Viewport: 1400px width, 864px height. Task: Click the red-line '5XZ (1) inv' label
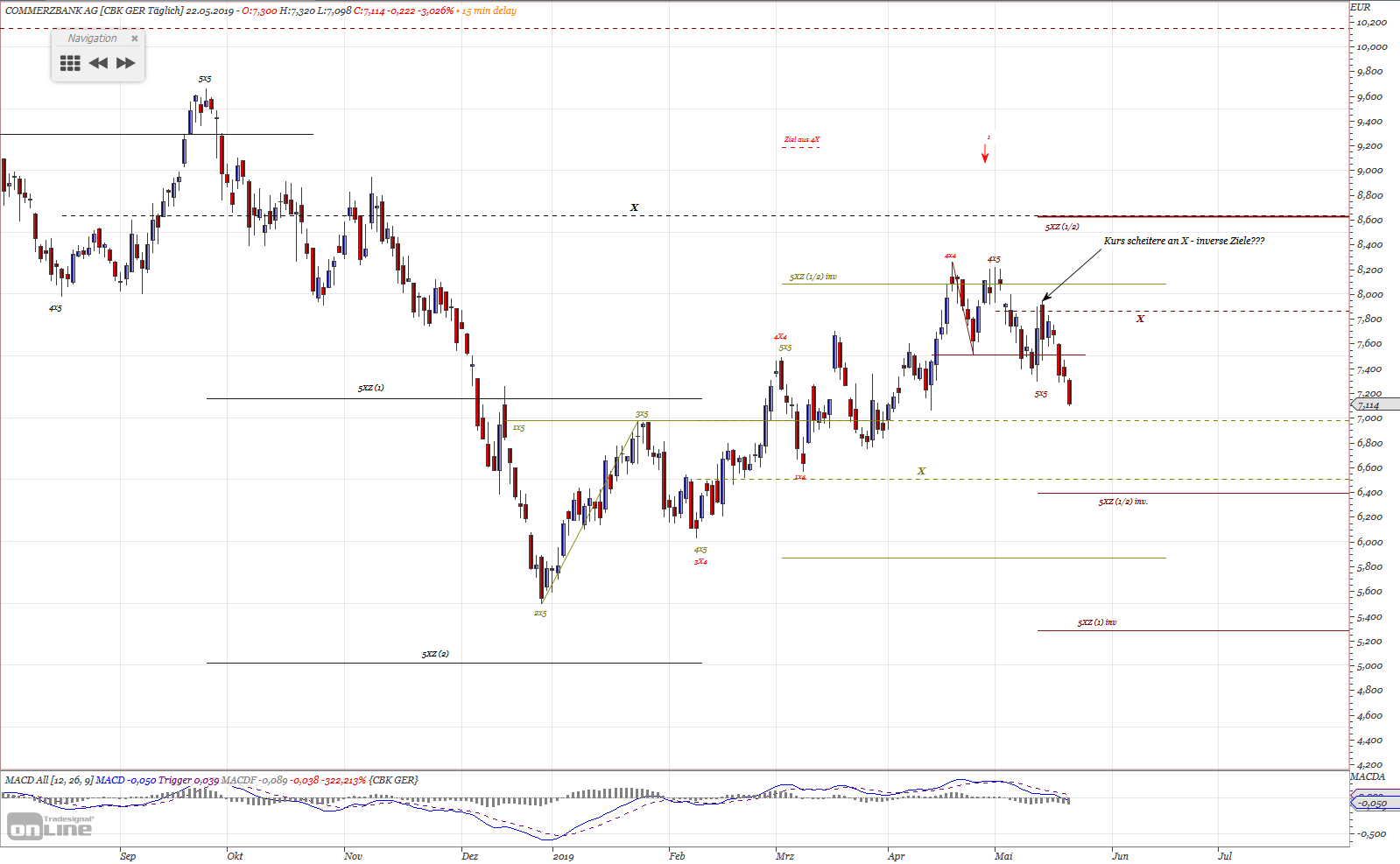tap(1097, 622)
